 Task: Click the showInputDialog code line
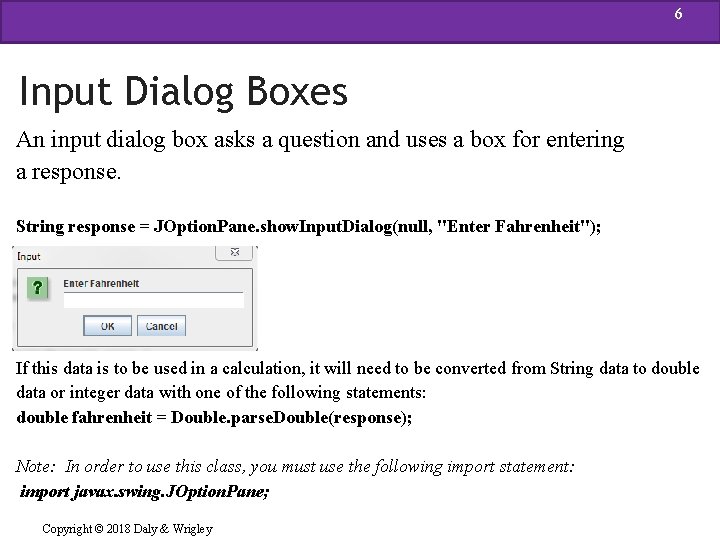pos(308,226)
